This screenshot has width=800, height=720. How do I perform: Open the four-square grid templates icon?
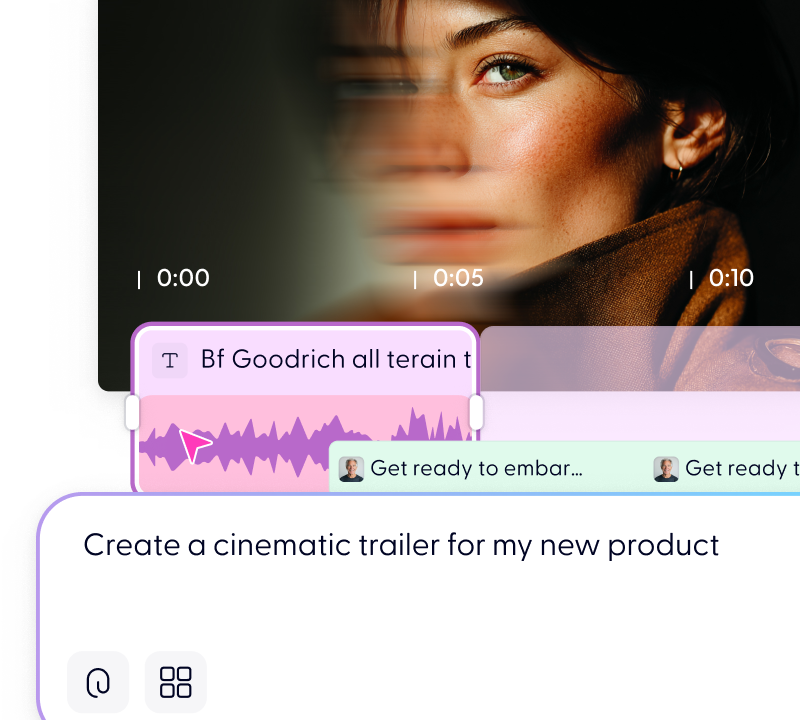coord(176,682)
